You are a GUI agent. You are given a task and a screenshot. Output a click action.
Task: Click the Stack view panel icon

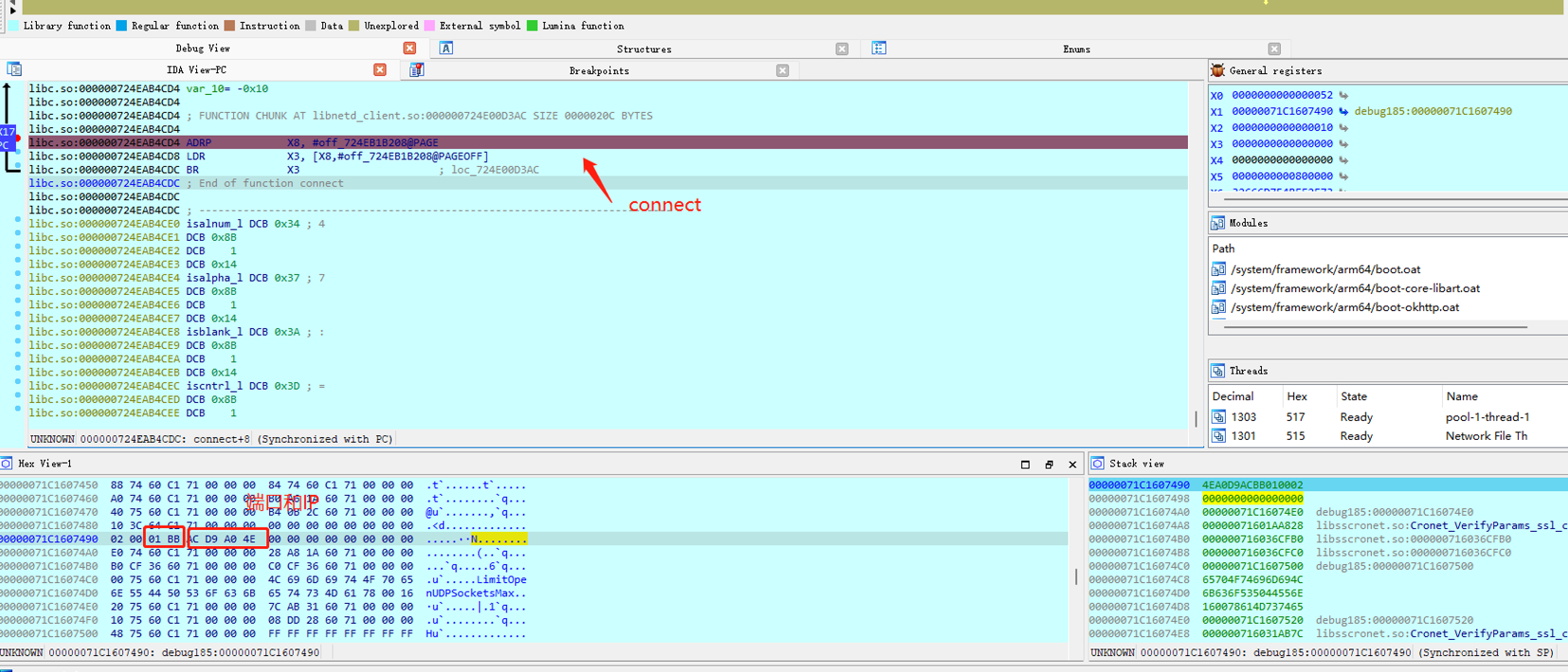click(1098, 463)
